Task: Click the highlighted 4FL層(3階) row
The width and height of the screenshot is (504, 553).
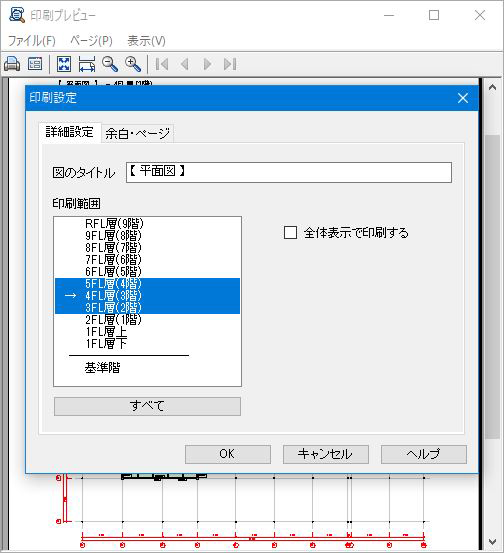Action: point(147,296)
